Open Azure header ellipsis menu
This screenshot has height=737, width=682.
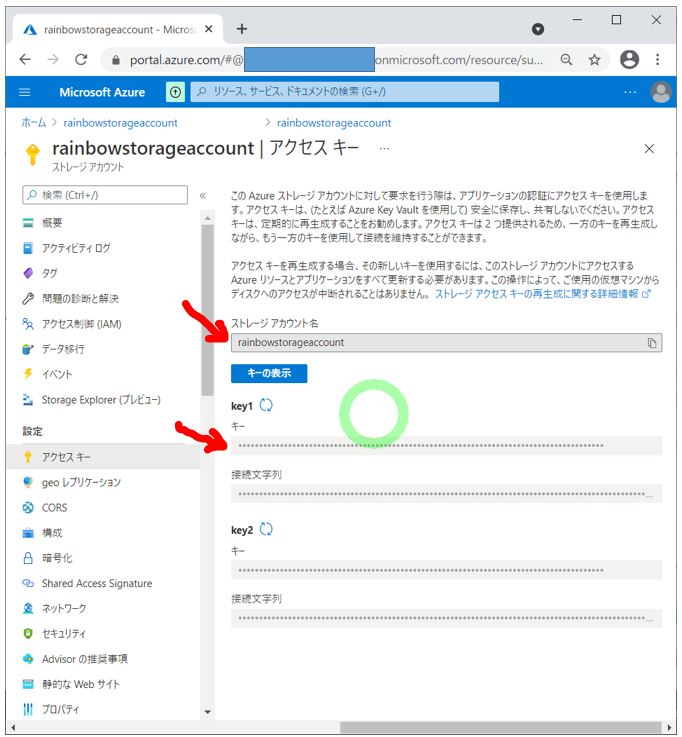tap(630, 92)
